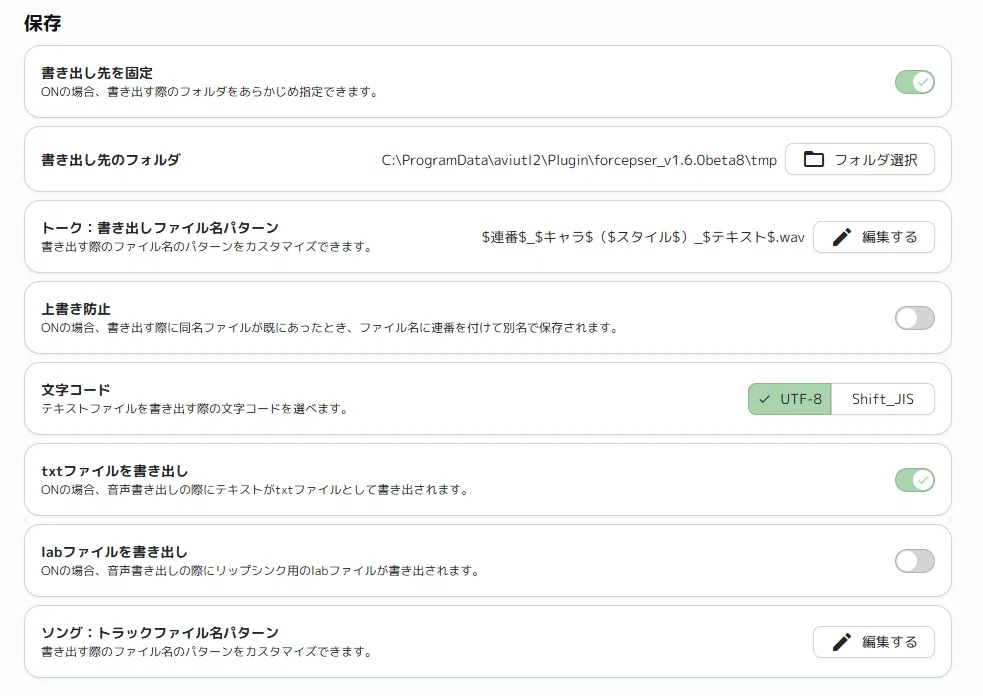Click pencil icon in ソング pattern row
Viewport: 983px width, 696px height.
[x=842, y=642]
